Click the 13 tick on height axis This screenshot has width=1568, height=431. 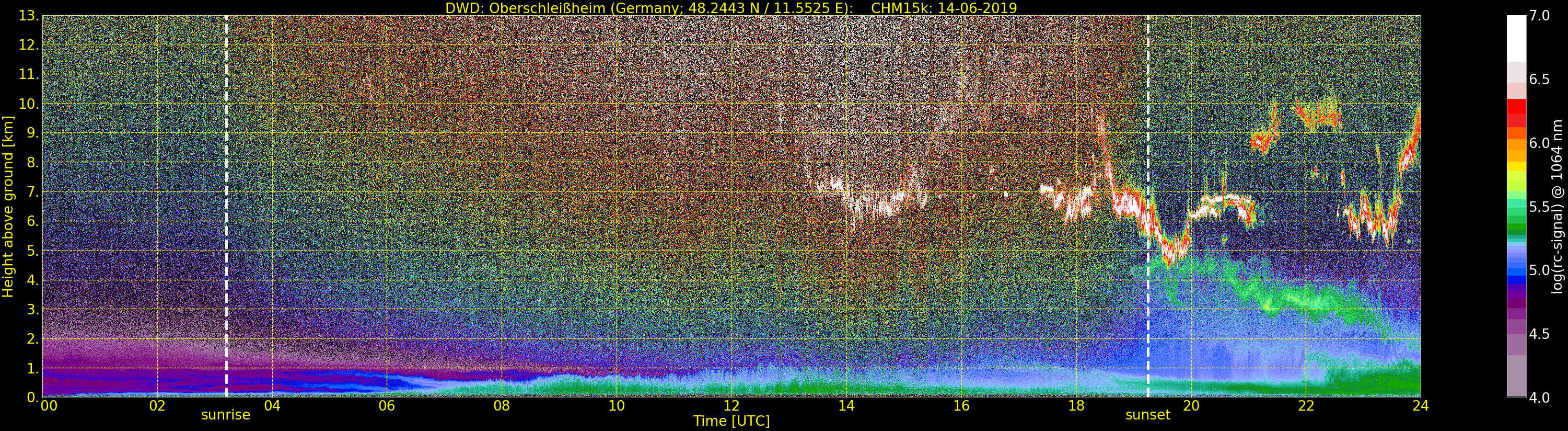click(x=28, y=16)
